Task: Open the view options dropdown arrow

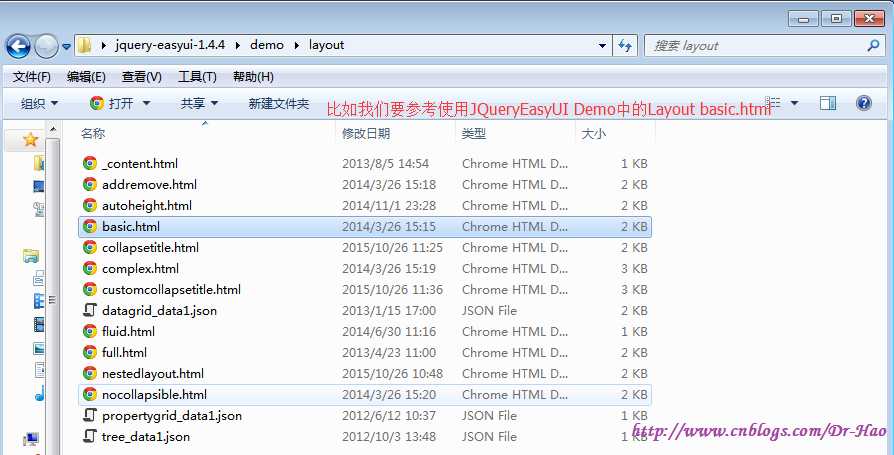Action: pyautogui.click(x=794, y=104)
